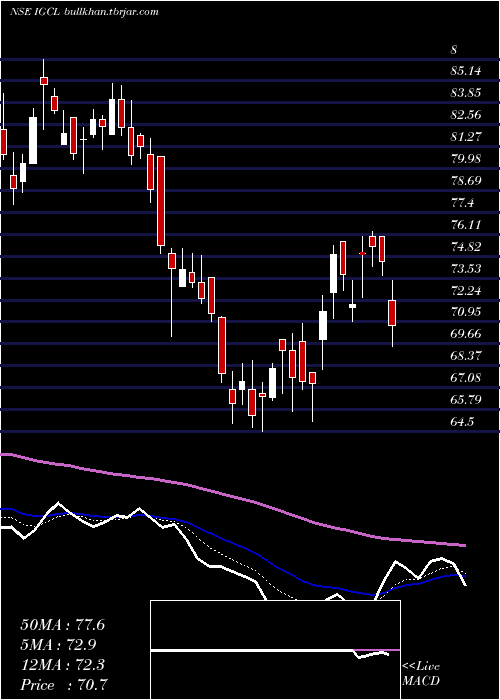Click the 78.69 price axis label
The width and height of the screenshot is (500, 700).
(x=466, y=181)
